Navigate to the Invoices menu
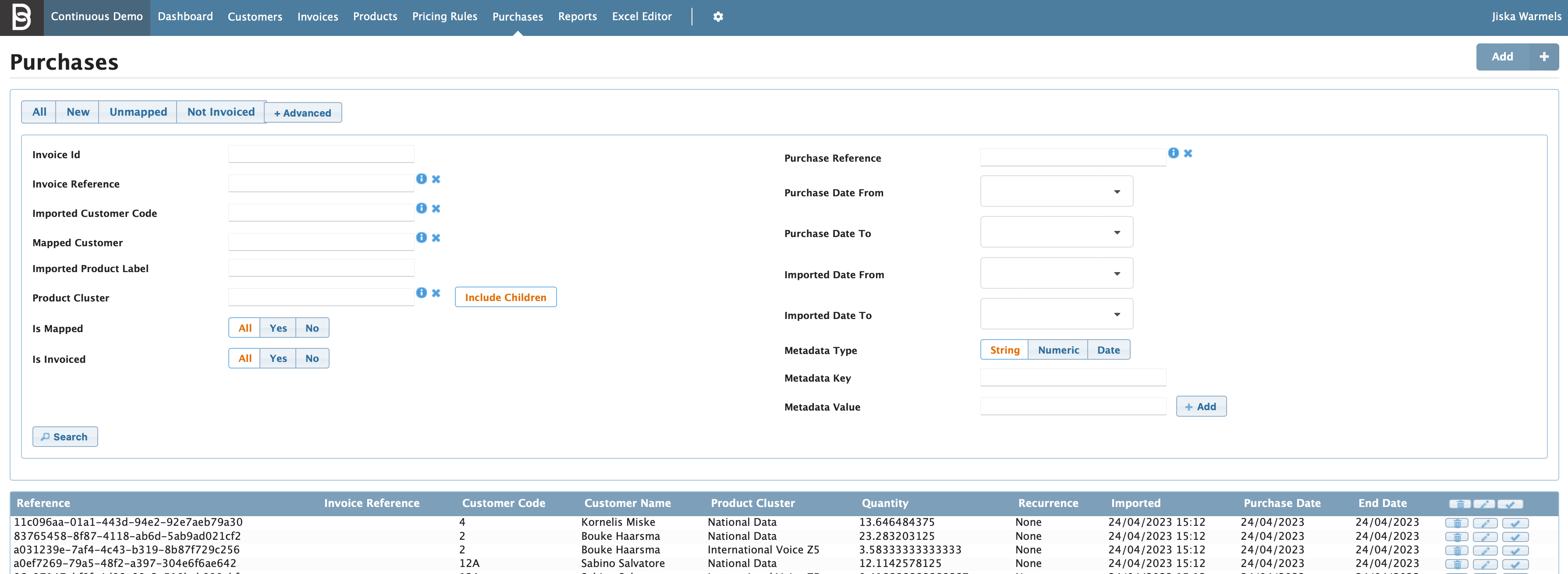 click(x=317, y=17)
